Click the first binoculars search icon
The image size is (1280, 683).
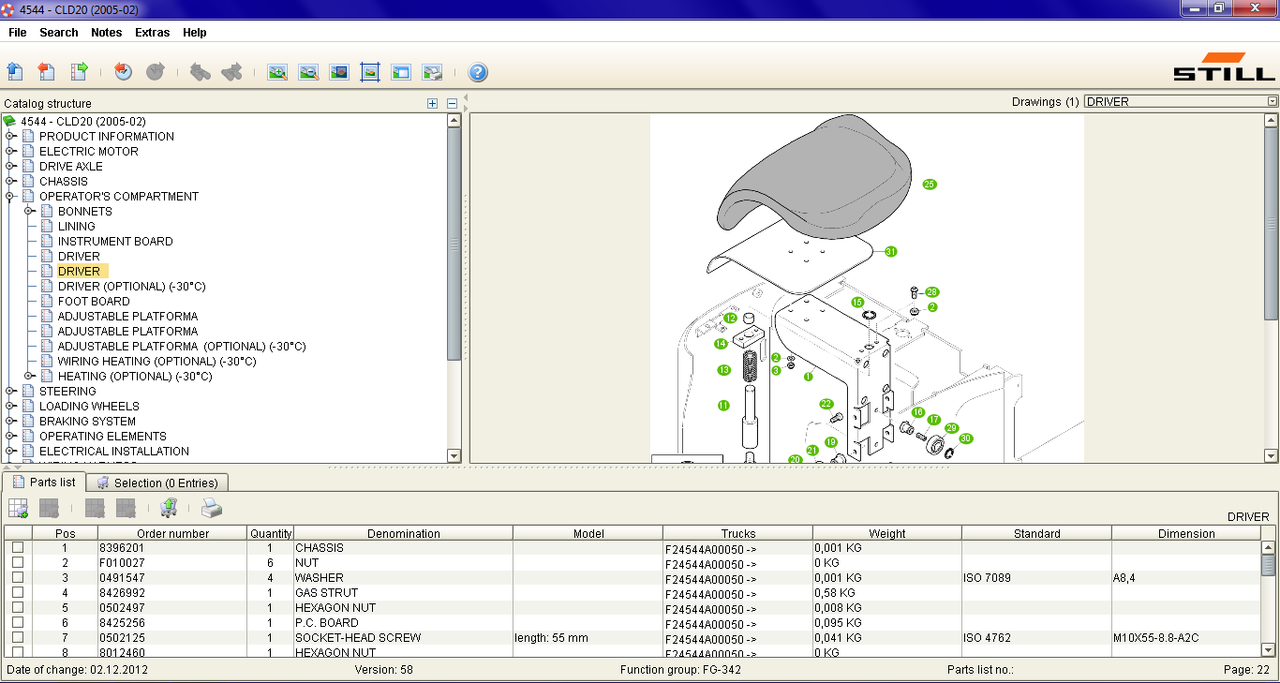click(x=200, y=71)
